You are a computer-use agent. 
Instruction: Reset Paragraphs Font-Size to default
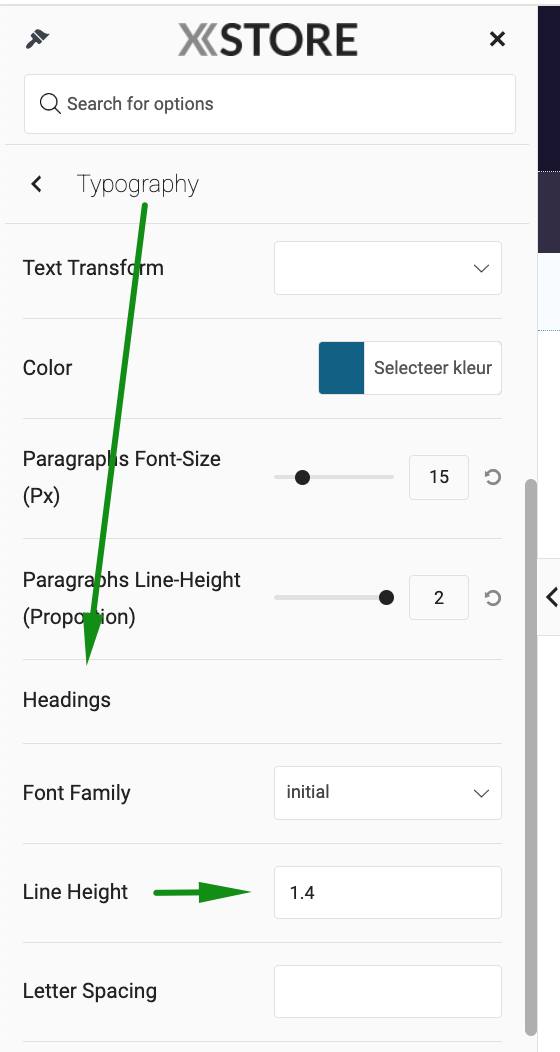tap(493, 477)
